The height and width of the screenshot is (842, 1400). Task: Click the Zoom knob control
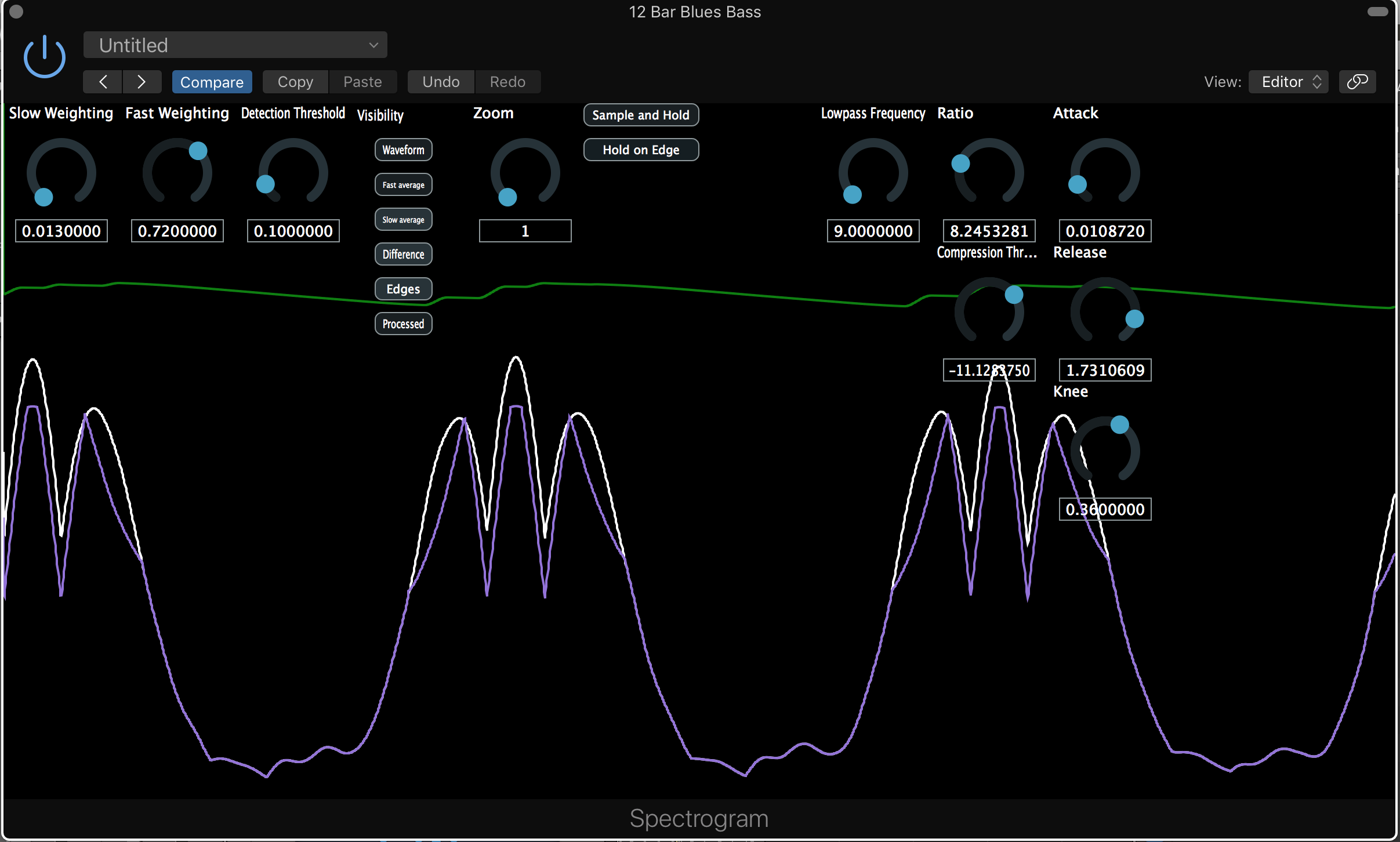[x=525, y=172]
